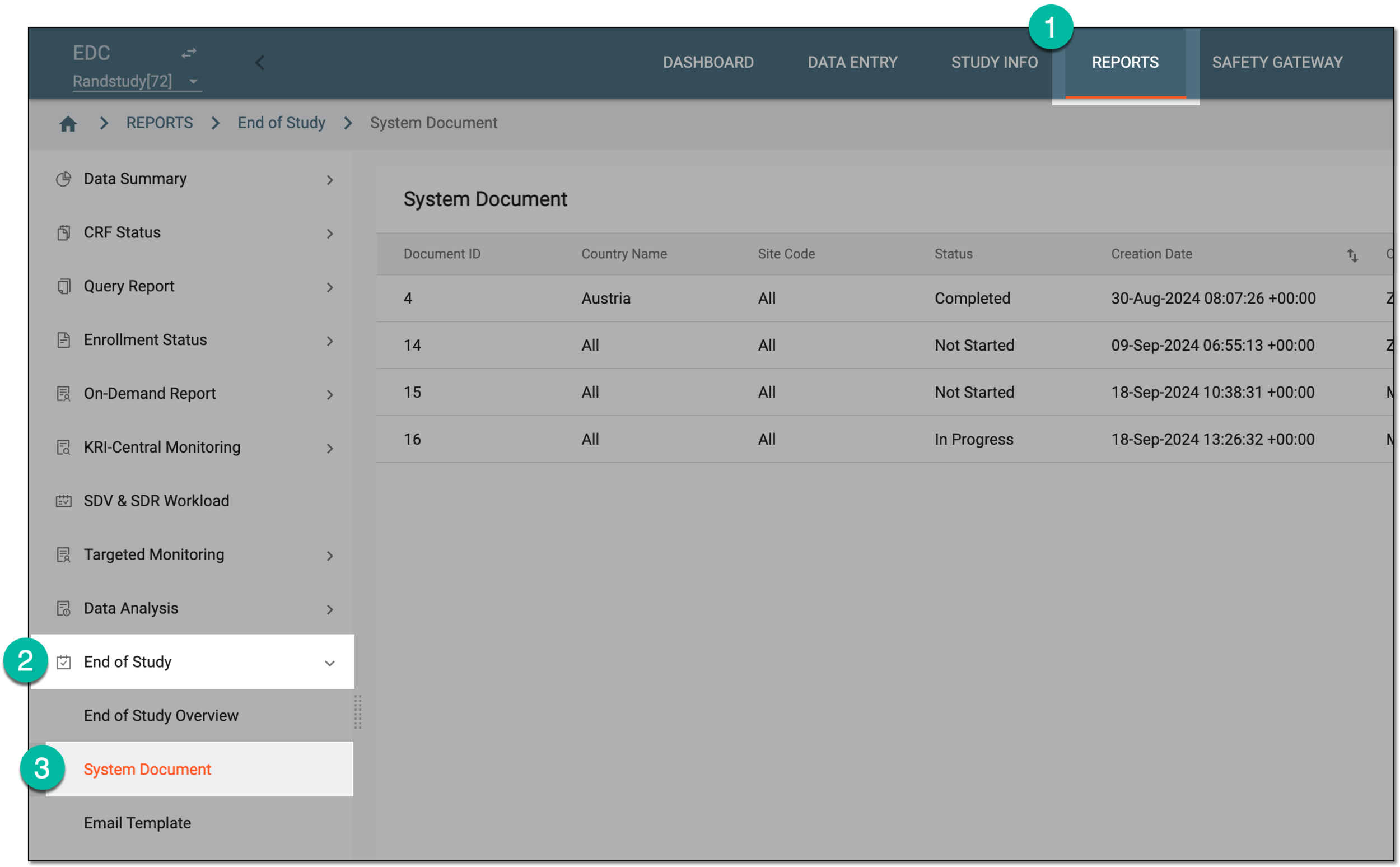Click Document ID 16 cell
Screen dimensions: 1400x867
point(412,440)
